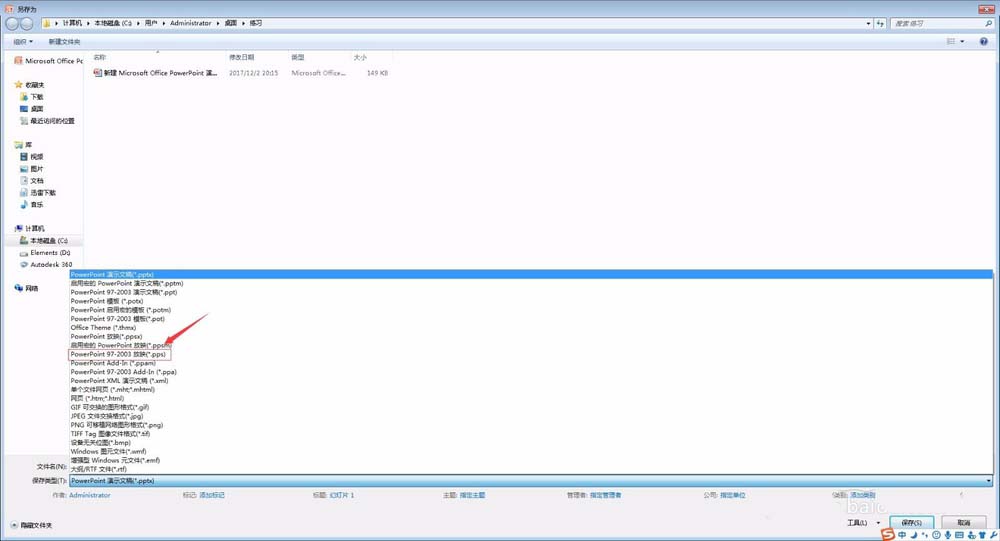Choose 大纲/RTF 文件 (*.rtf) format
The height and width of the screenshot is (541, 1000).
tap(531, 469)
